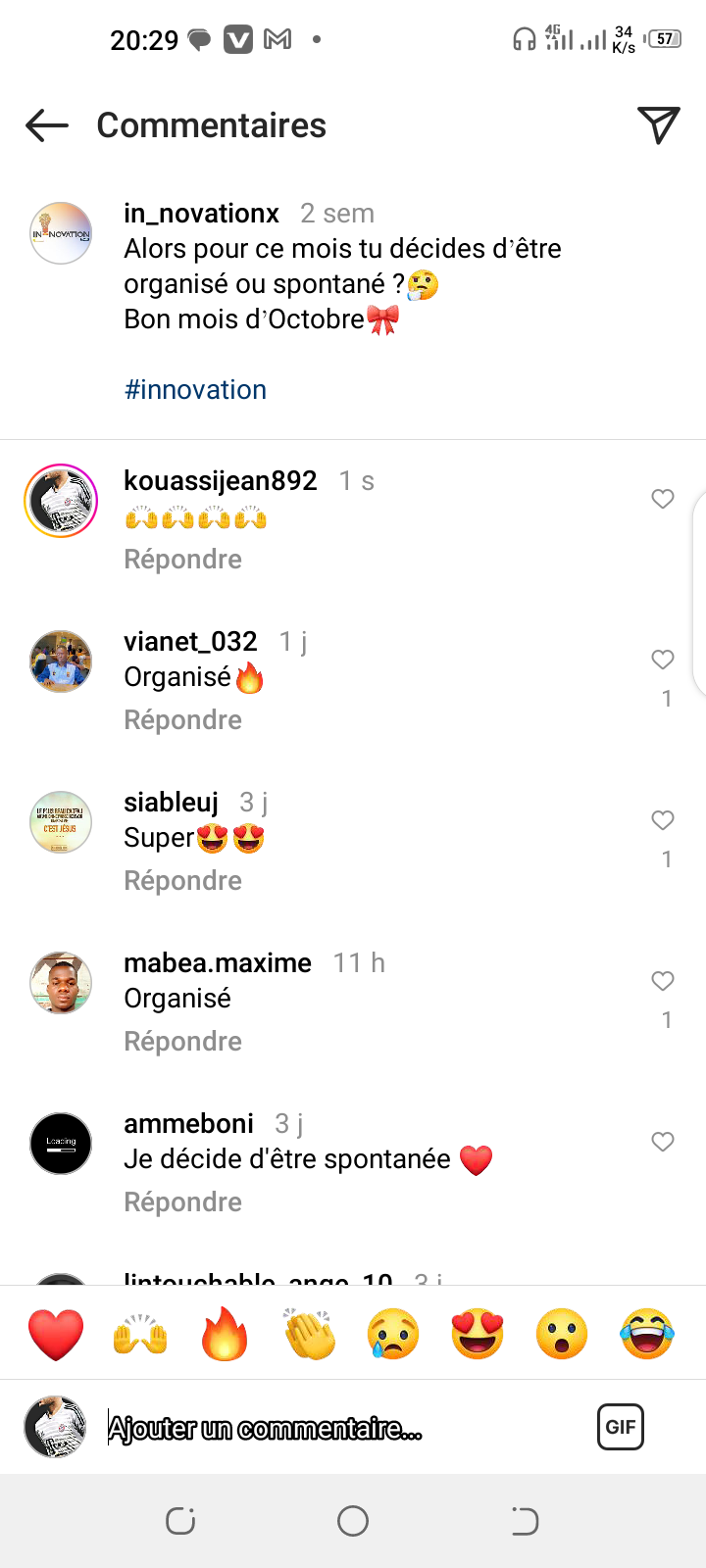Tap the #innovation hashtag
This screenshot has height=1568, width=706.
pyautogui.click(x=195, y=390)
